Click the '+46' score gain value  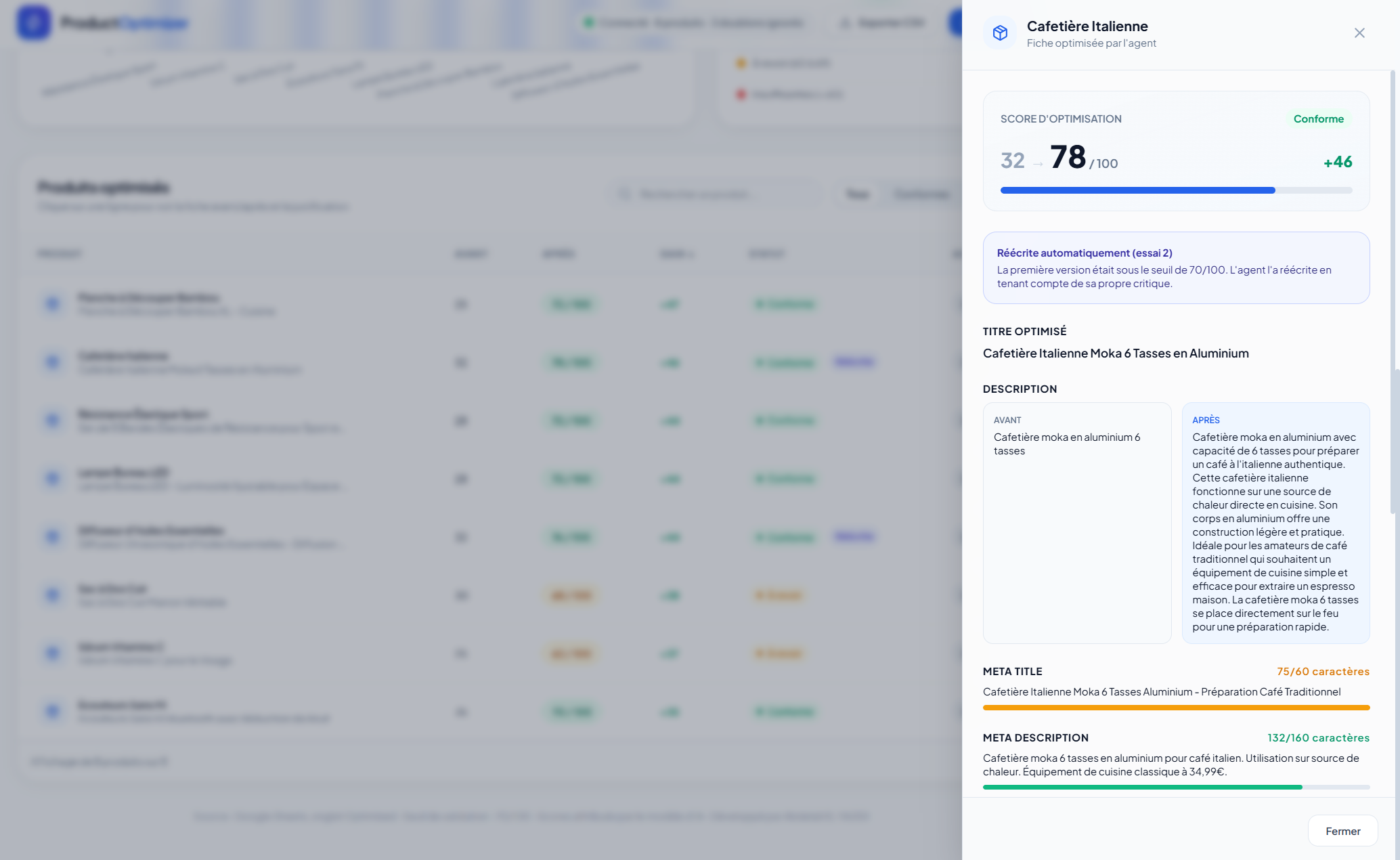point(1338,162)
